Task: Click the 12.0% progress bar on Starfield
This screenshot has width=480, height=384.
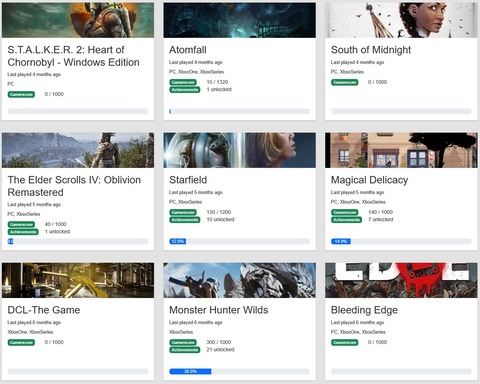Action: coord(239,241)
